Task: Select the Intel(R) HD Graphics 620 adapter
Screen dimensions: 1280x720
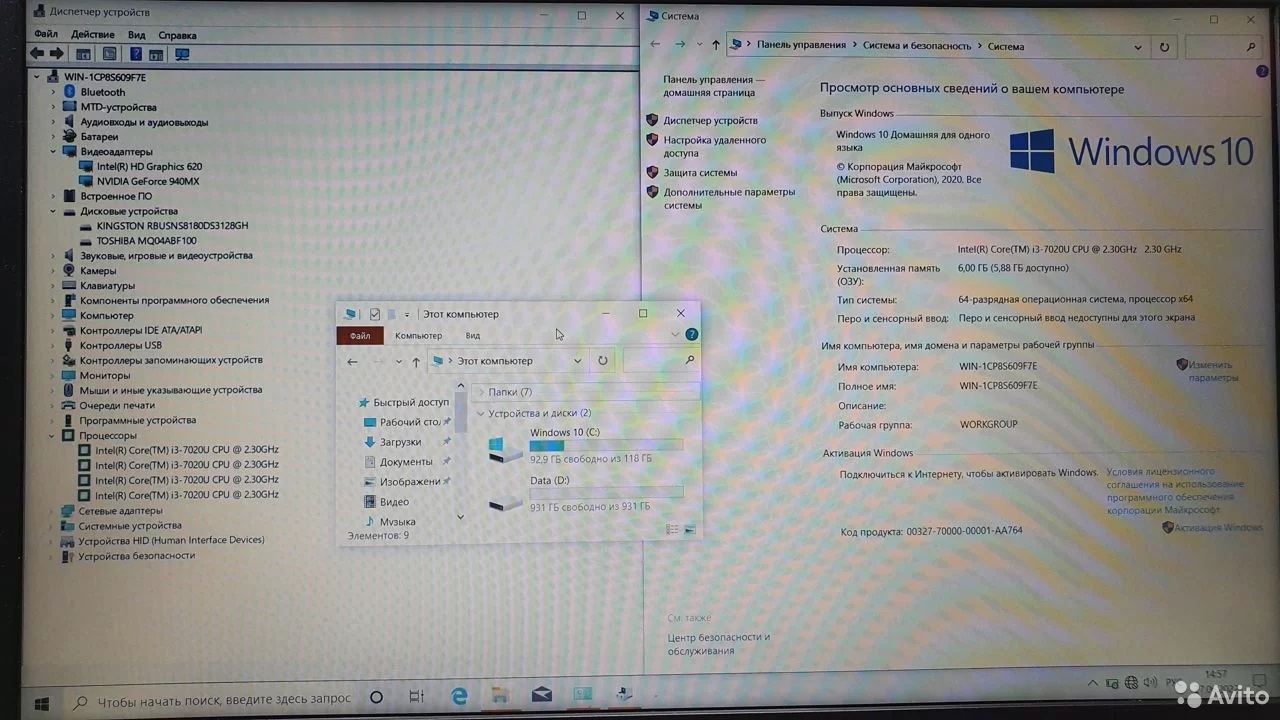Action: pos(149,166)
